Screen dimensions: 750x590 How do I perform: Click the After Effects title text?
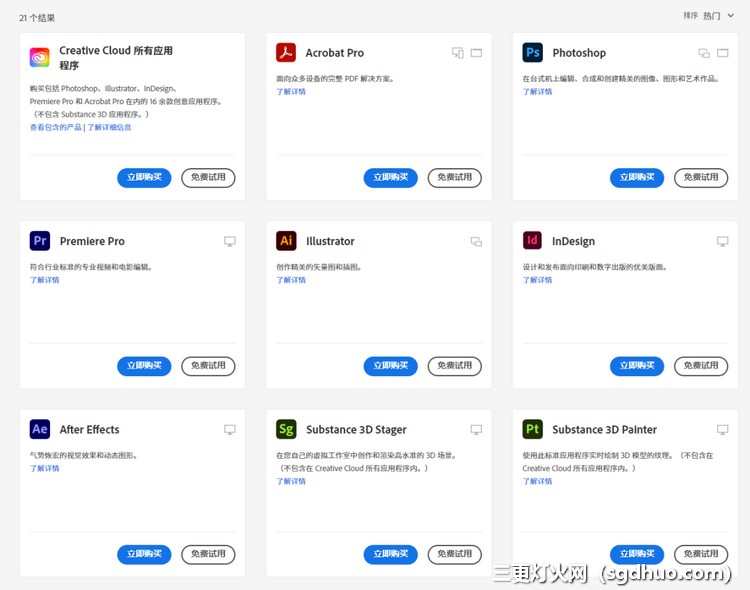89,430
